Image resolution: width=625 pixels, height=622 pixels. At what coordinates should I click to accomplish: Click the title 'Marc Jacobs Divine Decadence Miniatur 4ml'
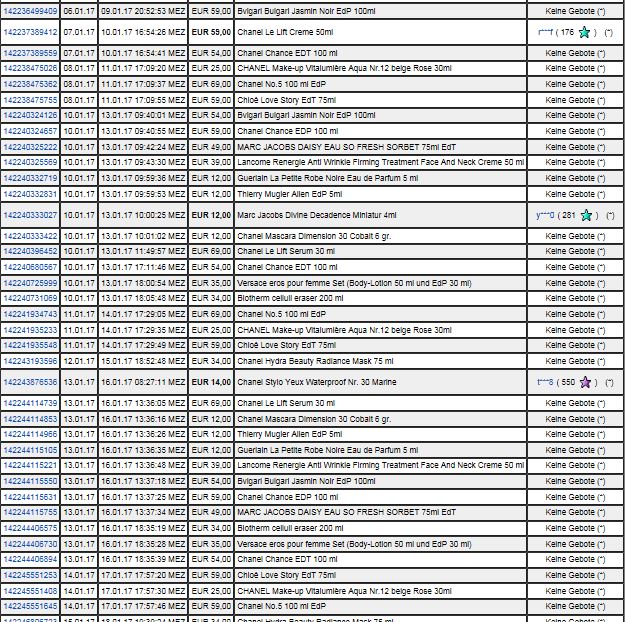(316, 215)
